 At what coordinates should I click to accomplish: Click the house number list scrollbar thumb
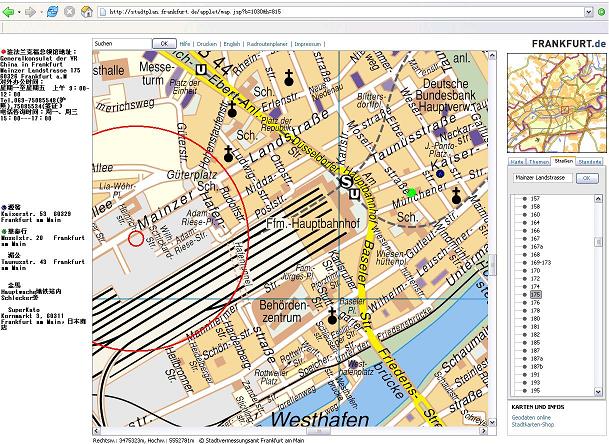coord(599,242)
